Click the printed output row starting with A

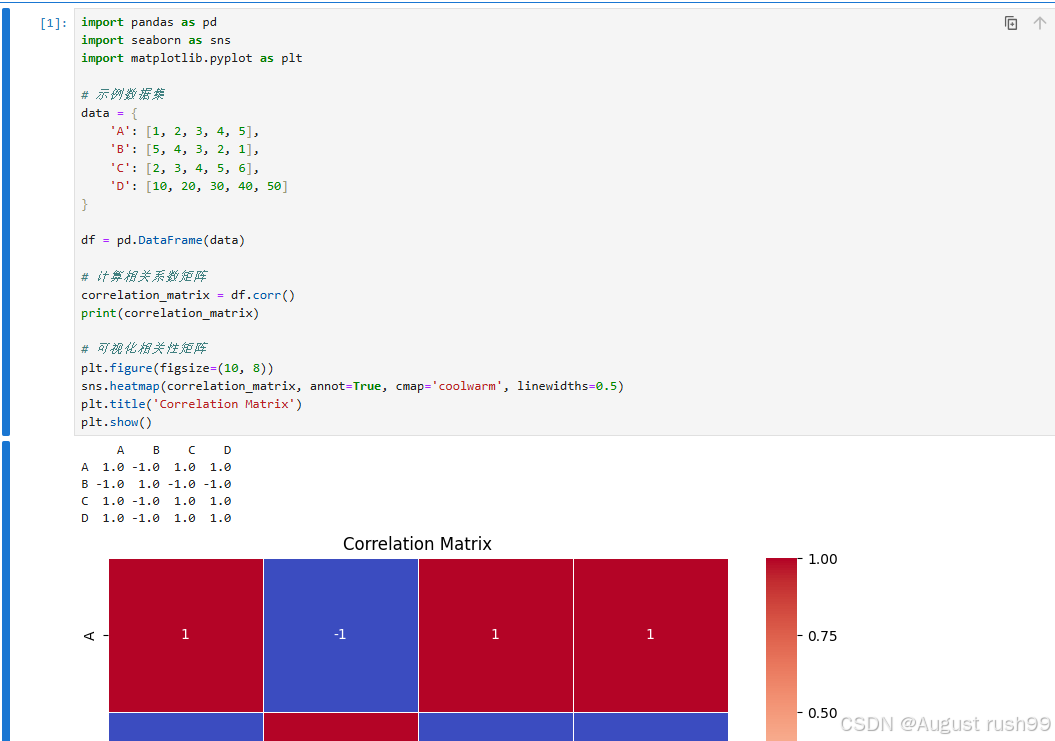(x=156, y=467)
